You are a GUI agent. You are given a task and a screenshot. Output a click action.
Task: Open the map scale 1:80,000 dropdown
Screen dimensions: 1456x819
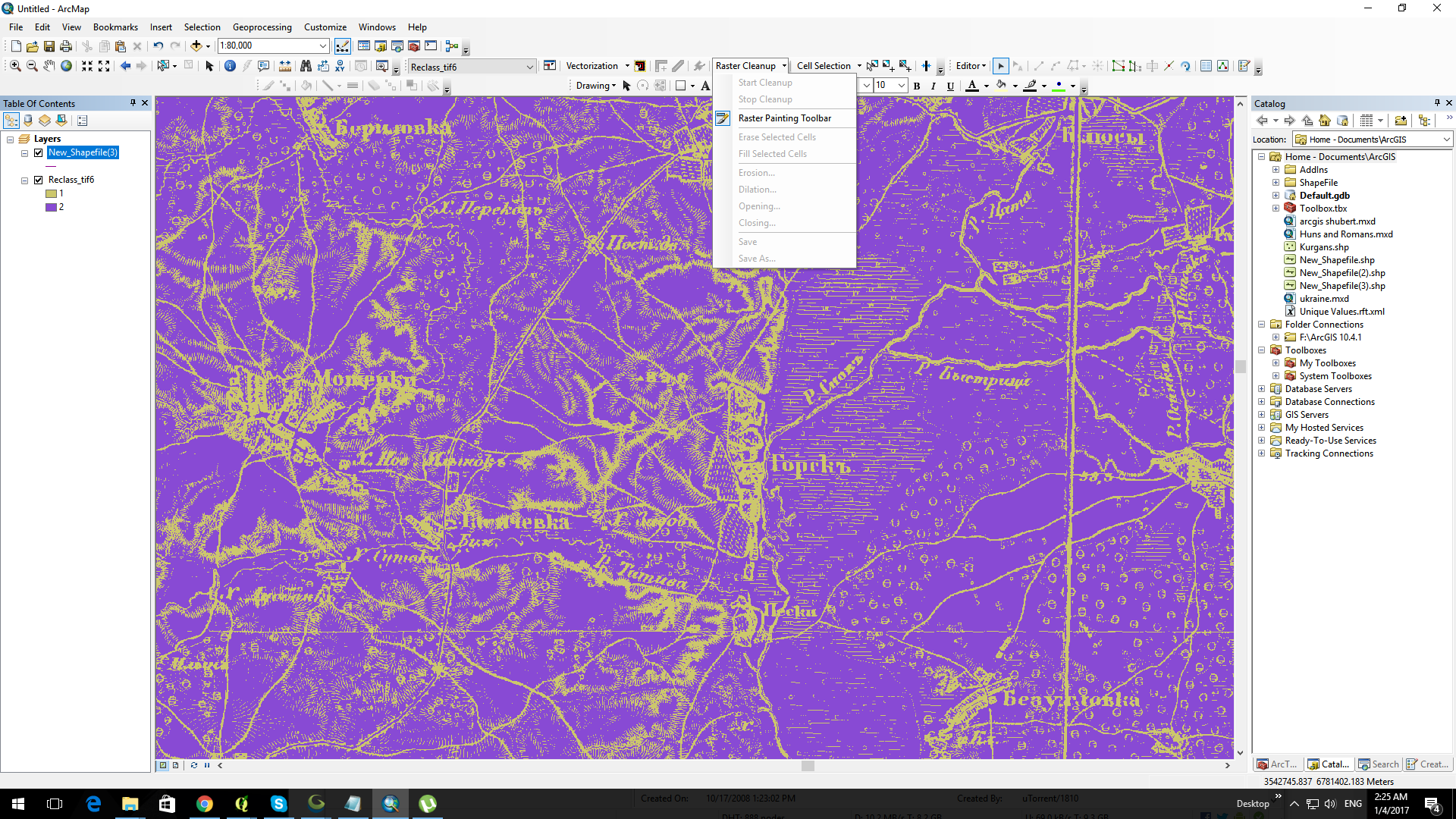(x=323, y=46)
